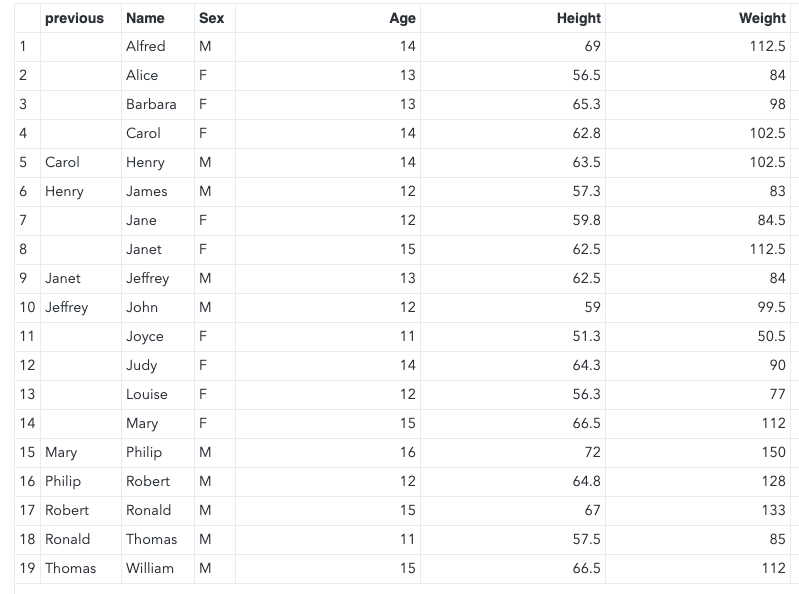Click the 'previous' column header
799x594 pixels.
(74, 18)
